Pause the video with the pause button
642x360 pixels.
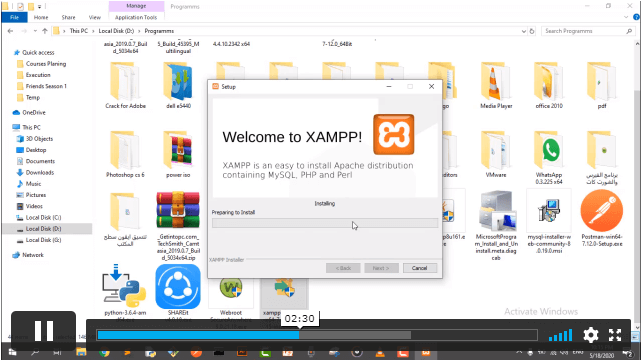pyautogui.click(x=43, y=331)
